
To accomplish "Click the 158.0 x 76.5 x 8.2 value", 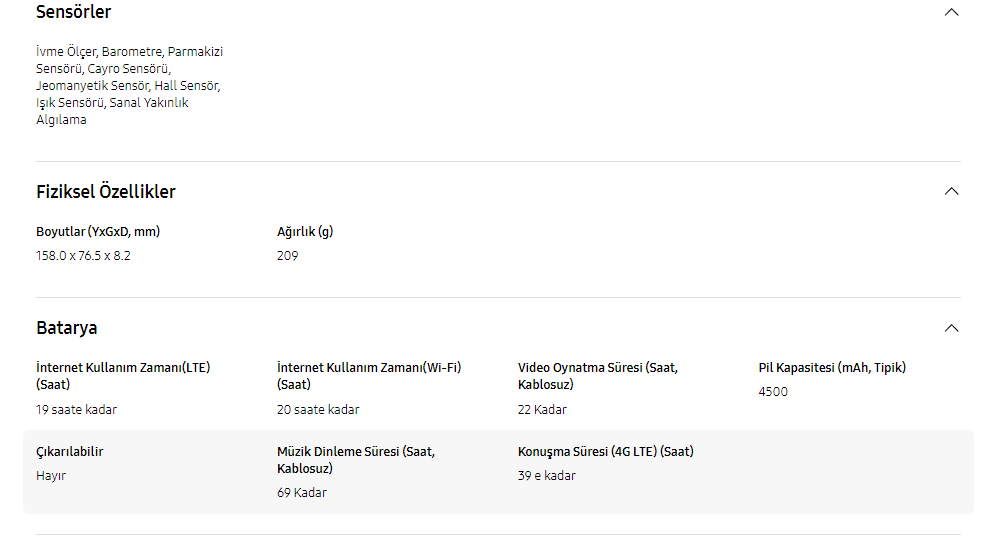I will [x=83, y=255].
